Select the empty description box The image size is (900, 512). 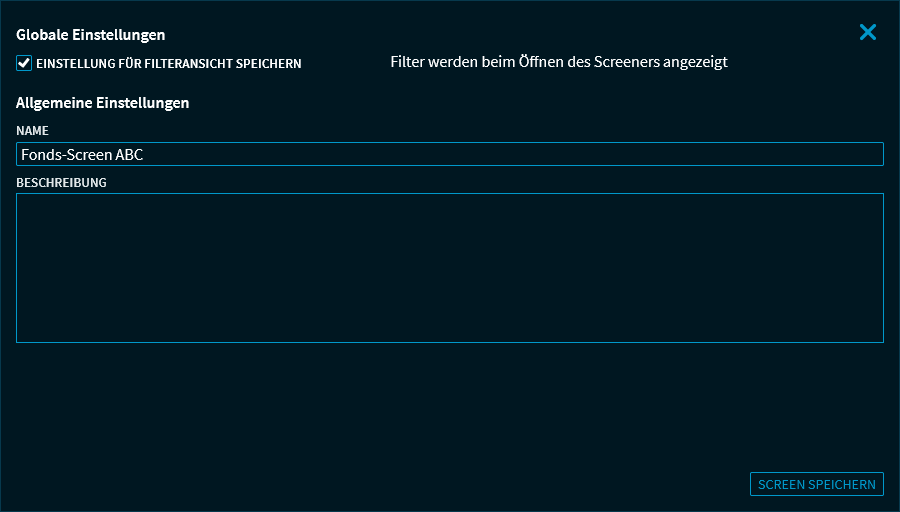pyautogui.click(x=450, y=268)
